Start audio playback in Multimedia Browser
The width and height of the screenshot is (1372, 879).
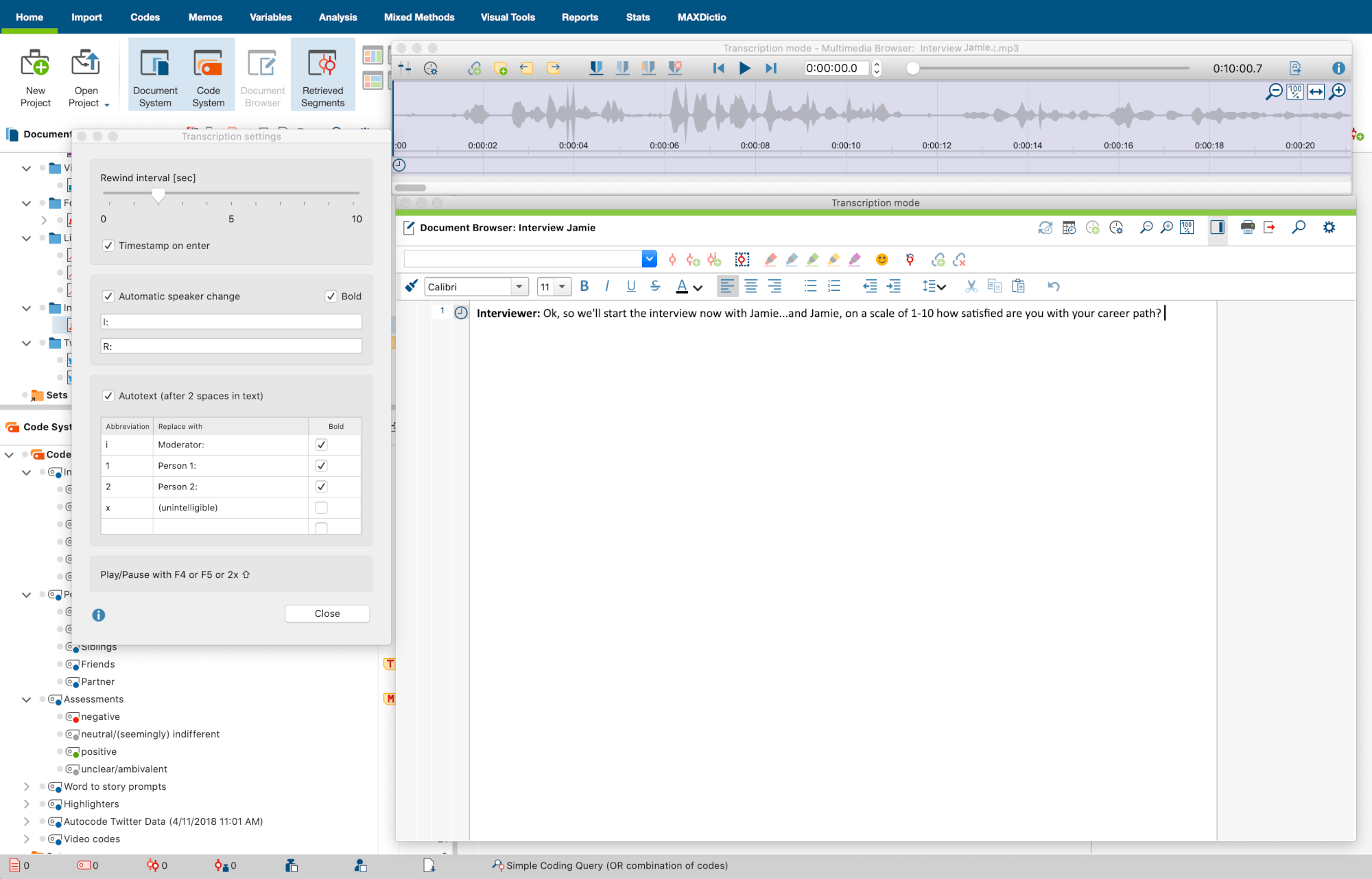point(744,68)
